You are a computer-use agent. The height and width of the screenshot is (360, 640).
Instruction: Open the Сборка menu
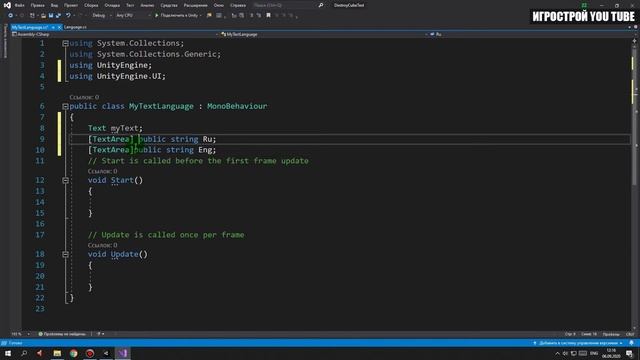click(x=91, y=5)
